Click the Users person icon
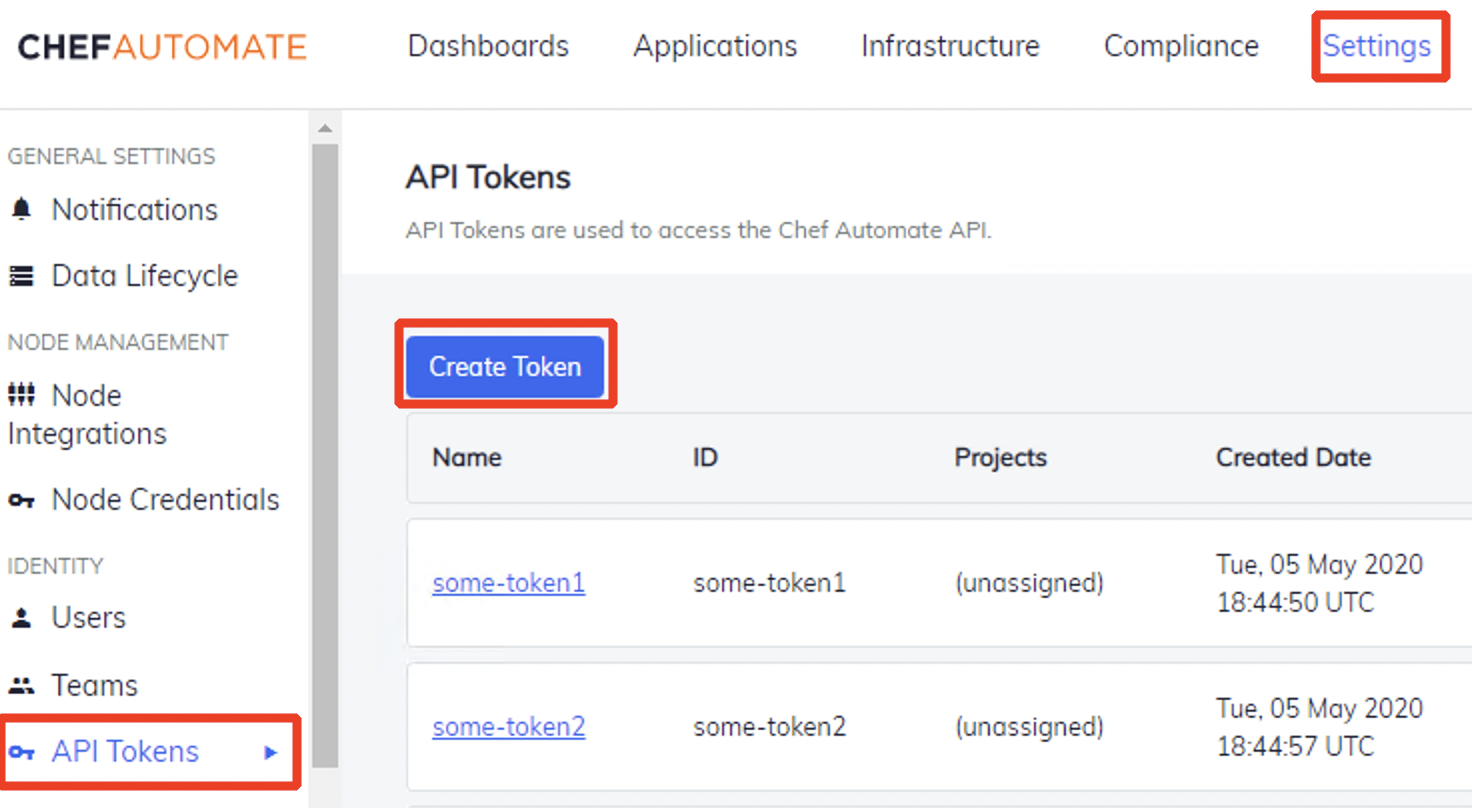 21,617
